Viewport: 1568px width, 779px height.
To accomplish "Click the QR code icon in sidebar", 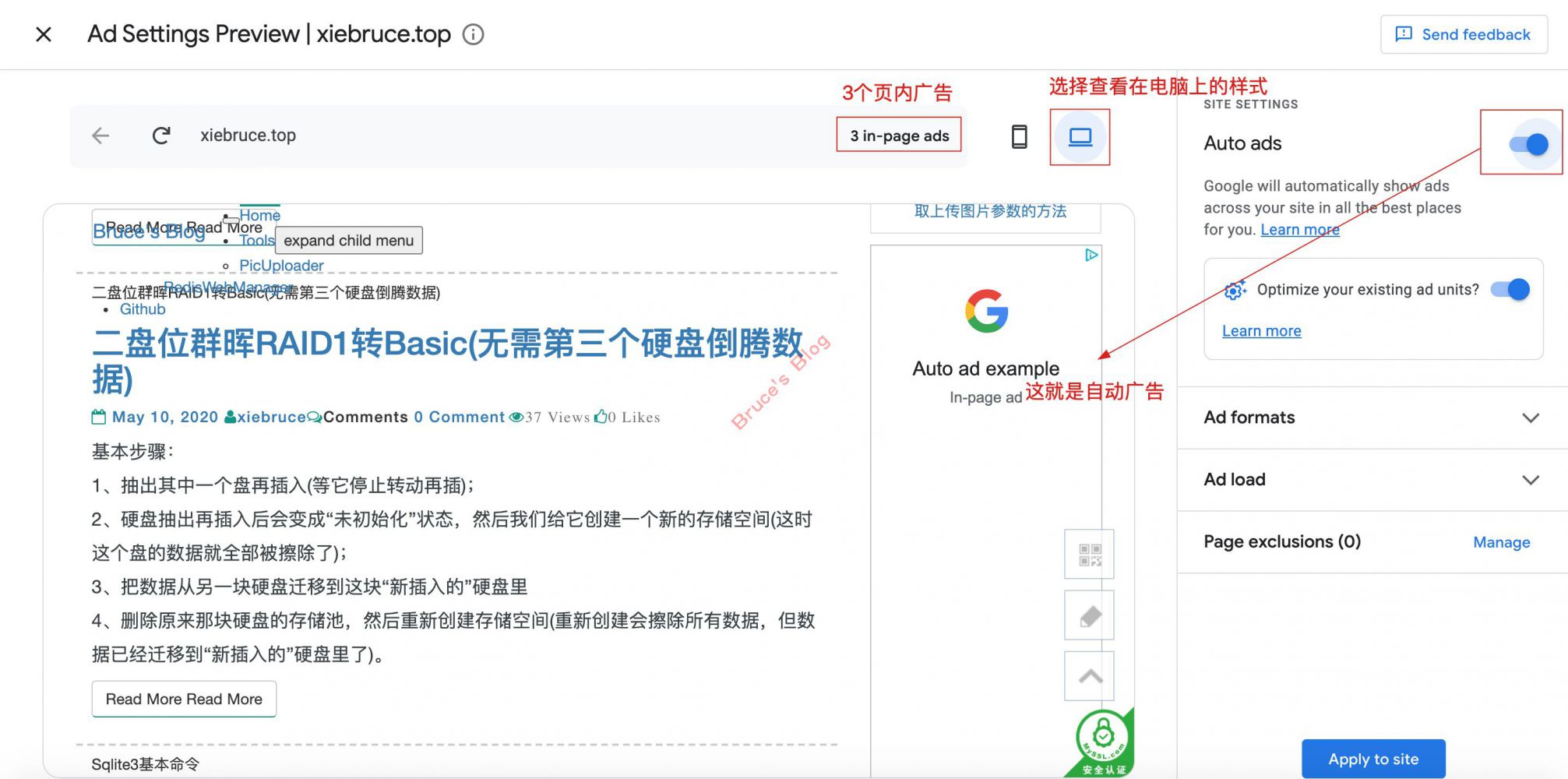I will tap(1090, 555).
